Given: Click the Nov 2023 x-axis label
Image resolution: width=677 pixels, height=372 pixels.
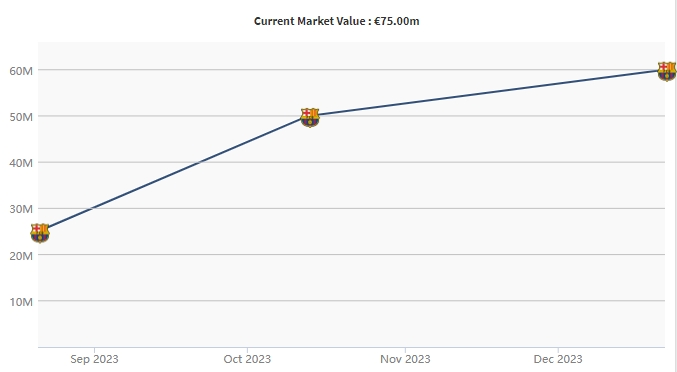Looking at the screenshot, I should coord(405,359).
